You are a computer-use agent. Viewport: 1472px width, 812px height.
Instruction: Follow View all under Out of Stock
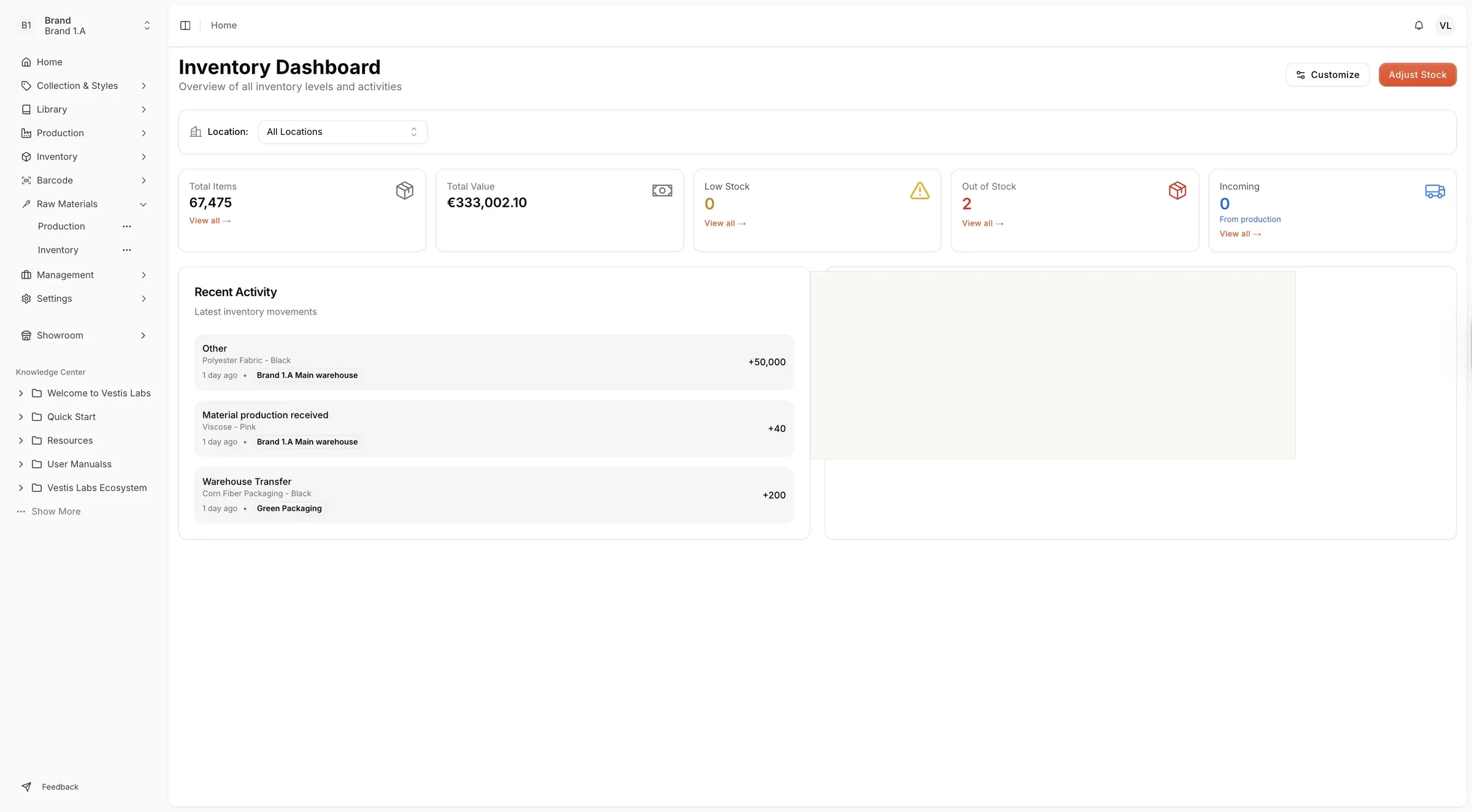(983, 223)
